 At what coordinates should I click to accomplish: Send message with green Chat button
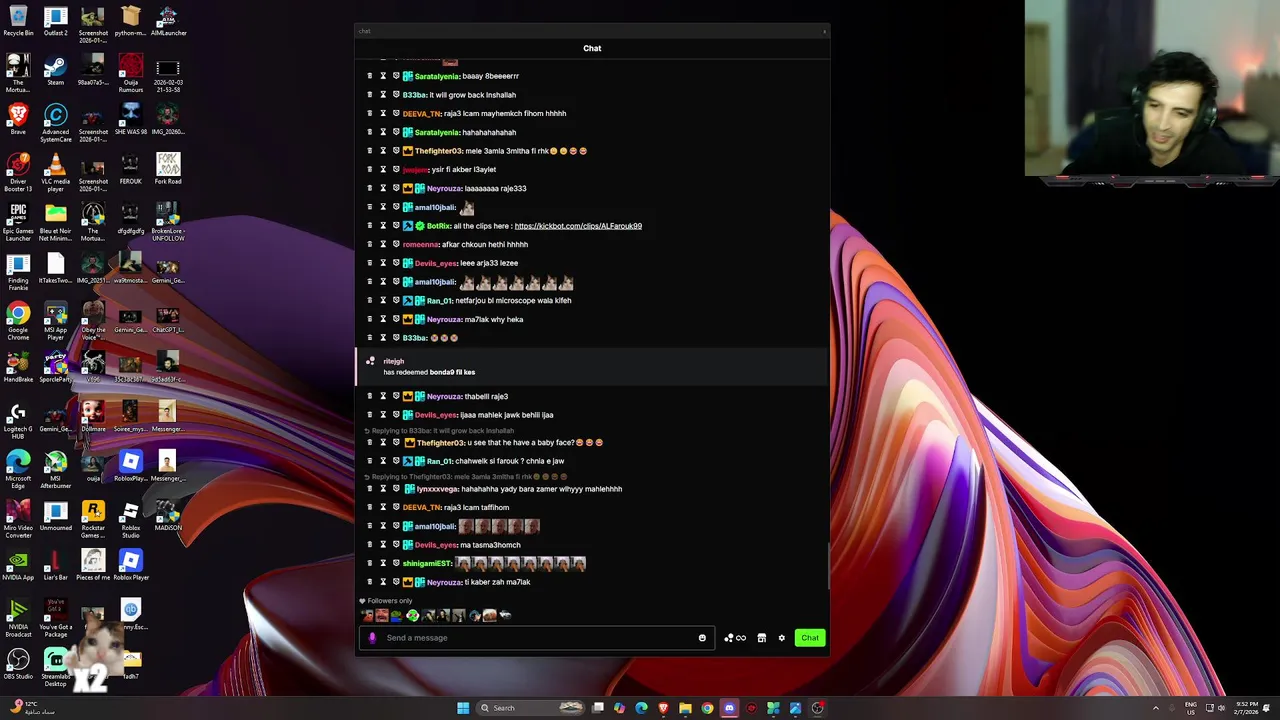pyautogui.click(x=810, y=638)
